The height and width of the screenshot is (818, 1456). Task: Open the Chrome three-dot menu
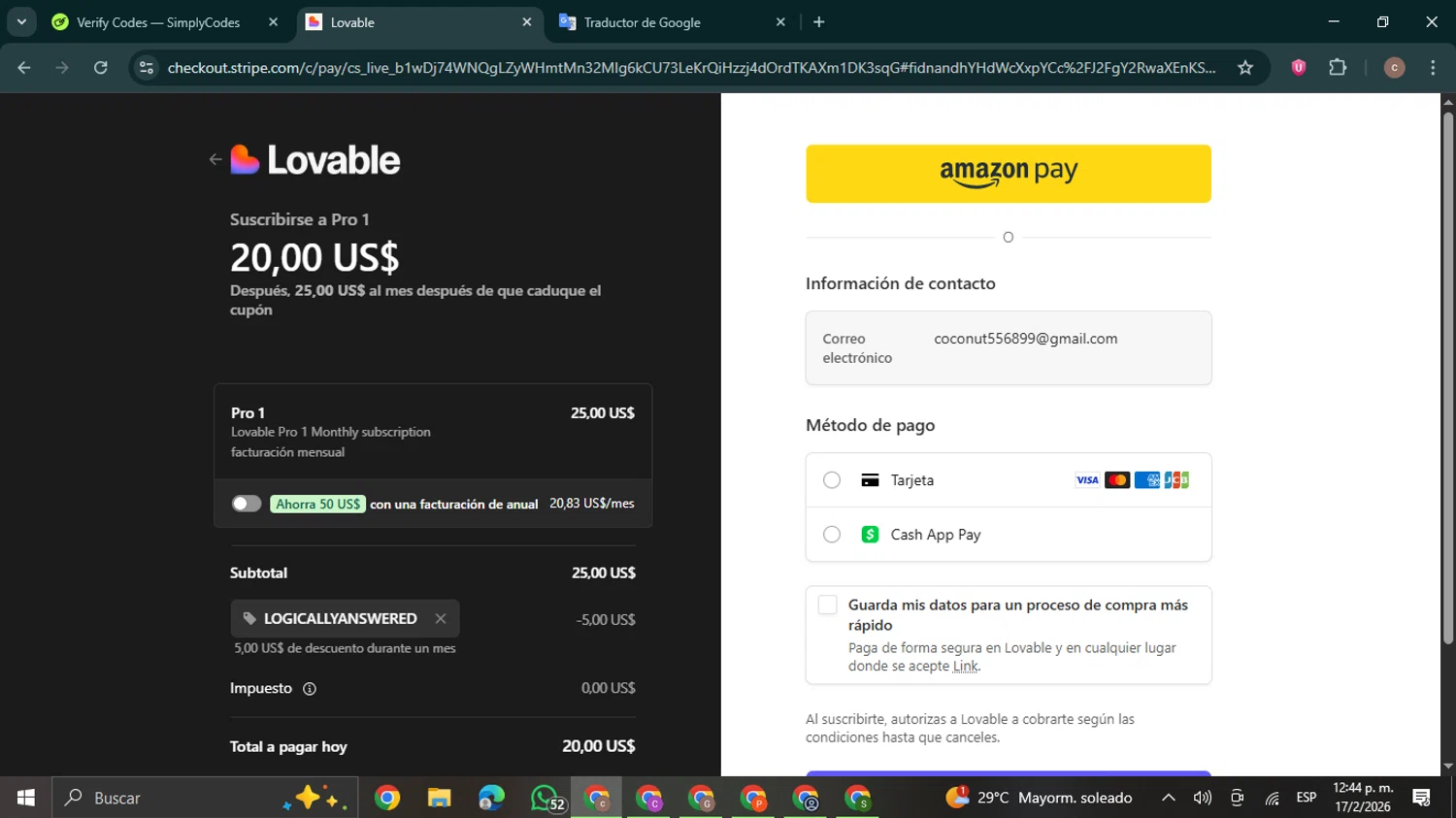tap(1433, 68)
